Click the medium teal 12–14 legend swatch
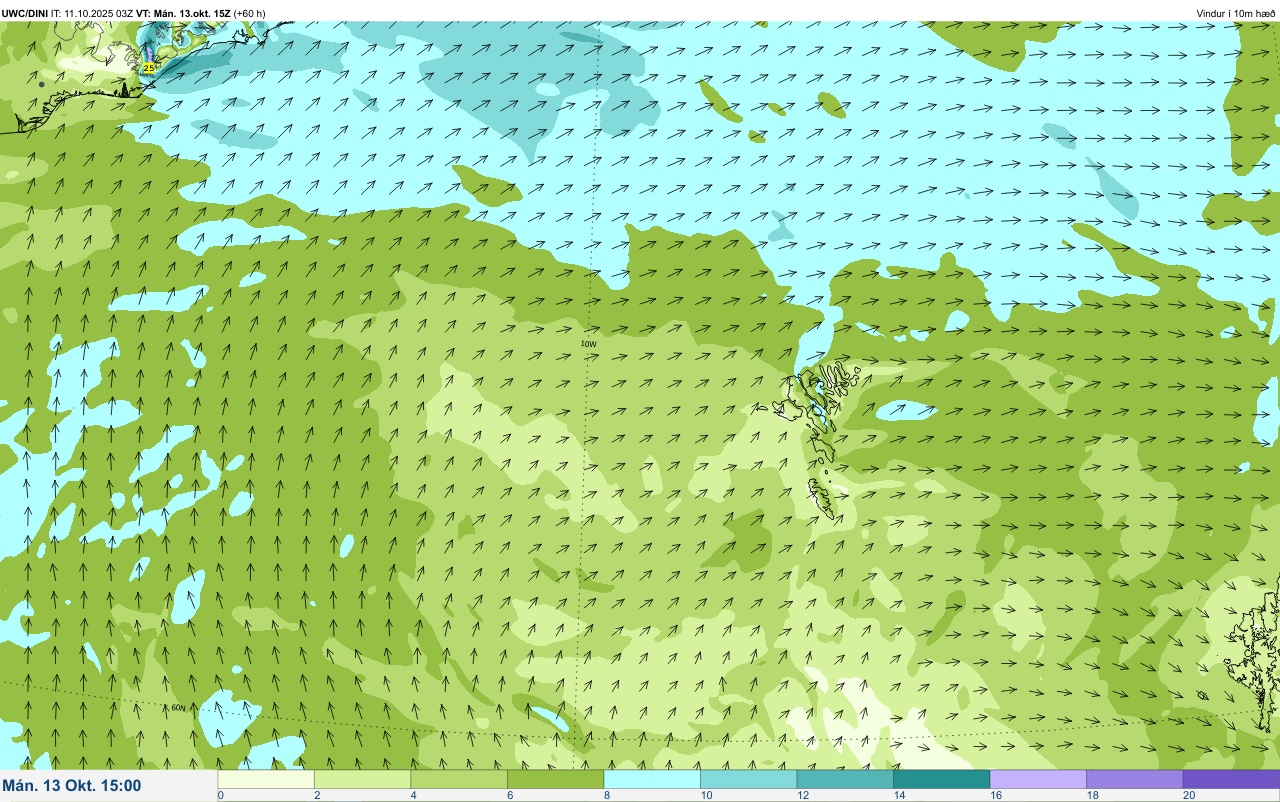 tap(845, 779)
